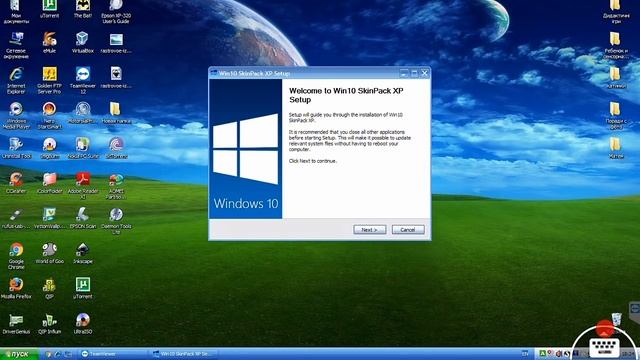Viewport: 640px width, 360px height.
Task: Open Inkscape desktop shortcut
Action: (83, 253)
